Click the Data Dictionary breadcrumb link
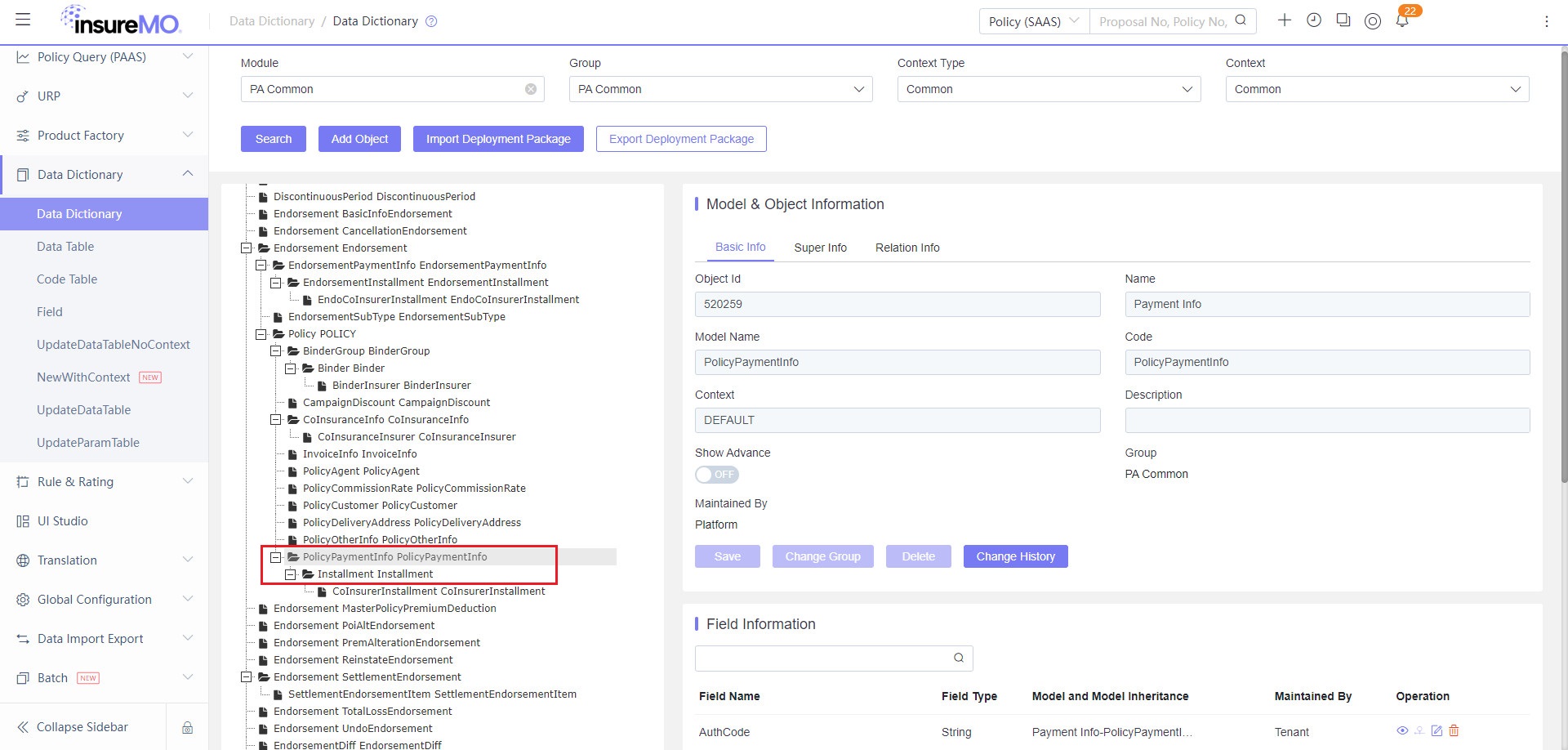The image size is (1568, 750). click(272, 21)
